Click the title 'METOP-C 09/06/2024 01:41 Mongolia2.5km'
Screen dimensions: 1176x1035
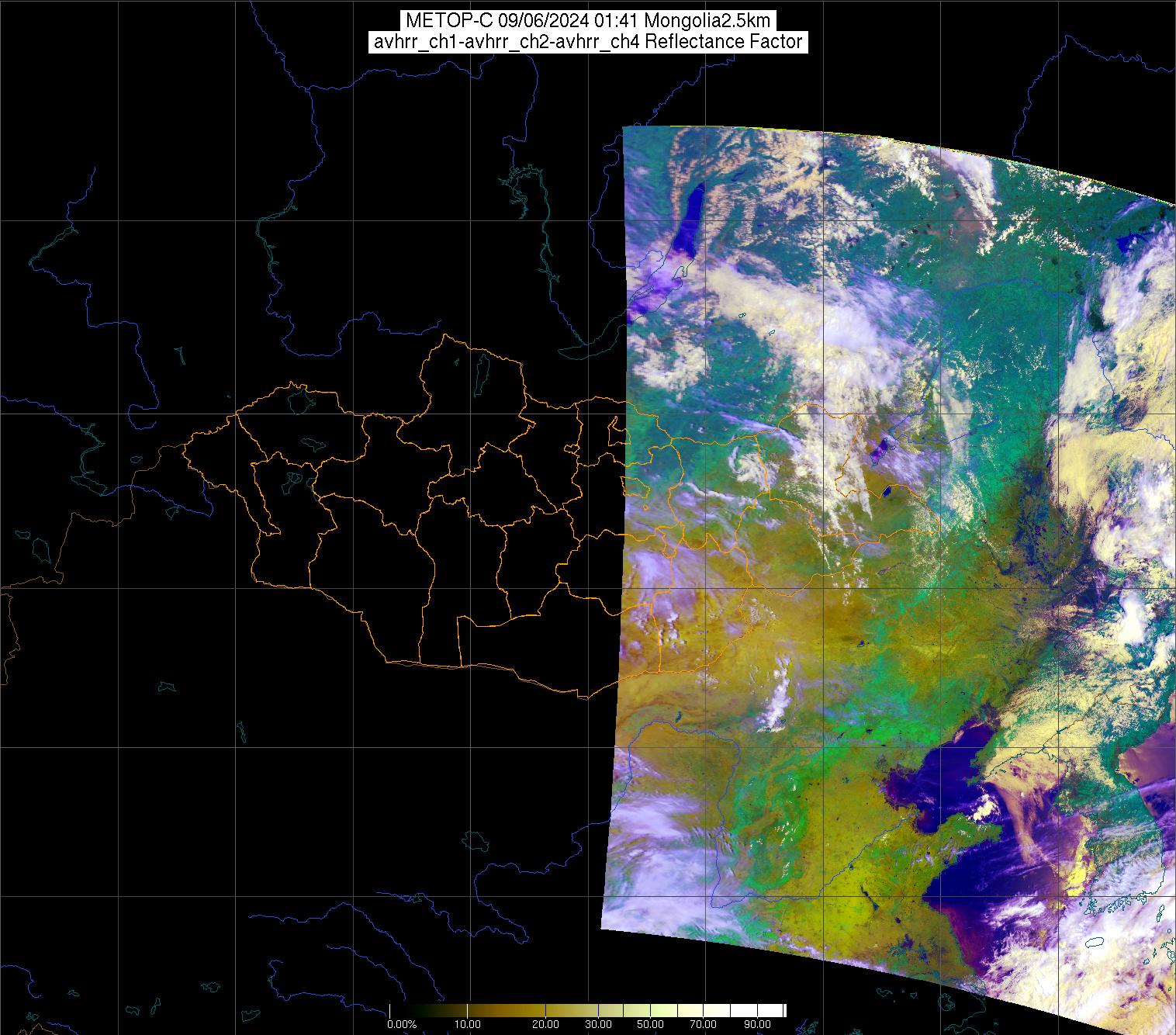coord(588,21)
